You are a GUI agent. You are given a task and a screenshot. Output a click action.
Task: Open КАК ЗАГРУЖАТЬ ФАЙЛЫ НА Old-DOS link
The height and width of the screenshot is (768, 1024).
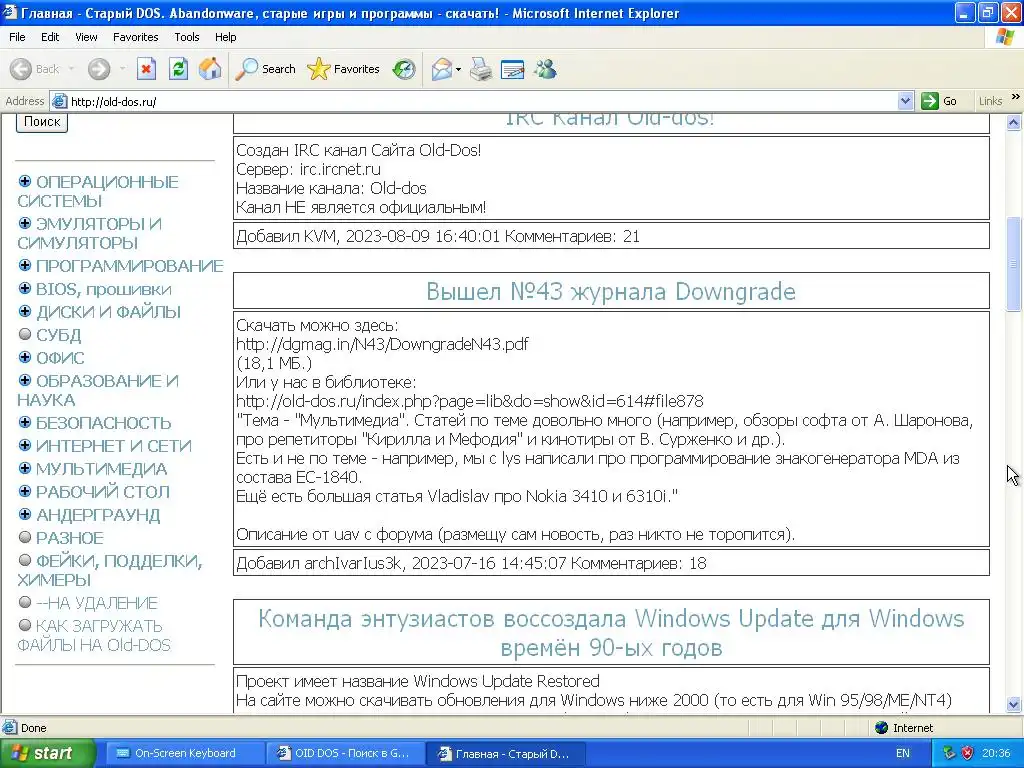click(x=93, y=635)
